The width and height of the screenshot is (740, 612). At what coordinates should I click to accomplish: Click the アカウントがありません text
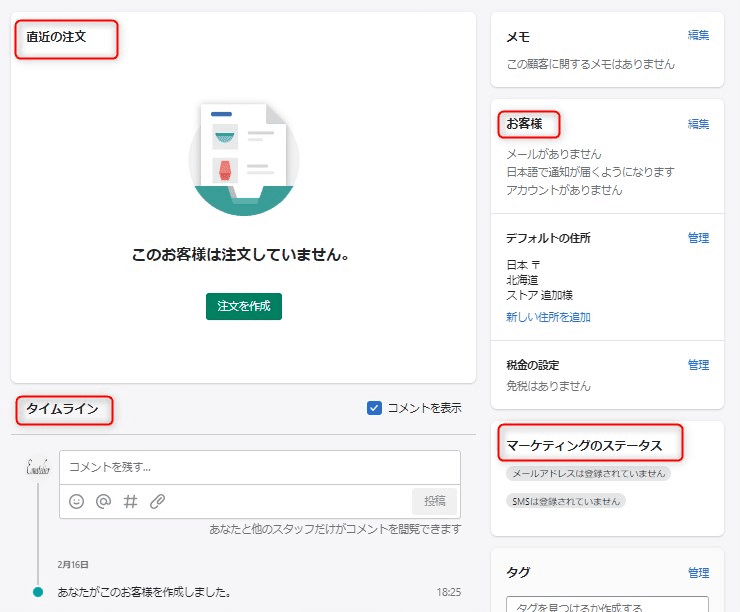pos(564,190)
